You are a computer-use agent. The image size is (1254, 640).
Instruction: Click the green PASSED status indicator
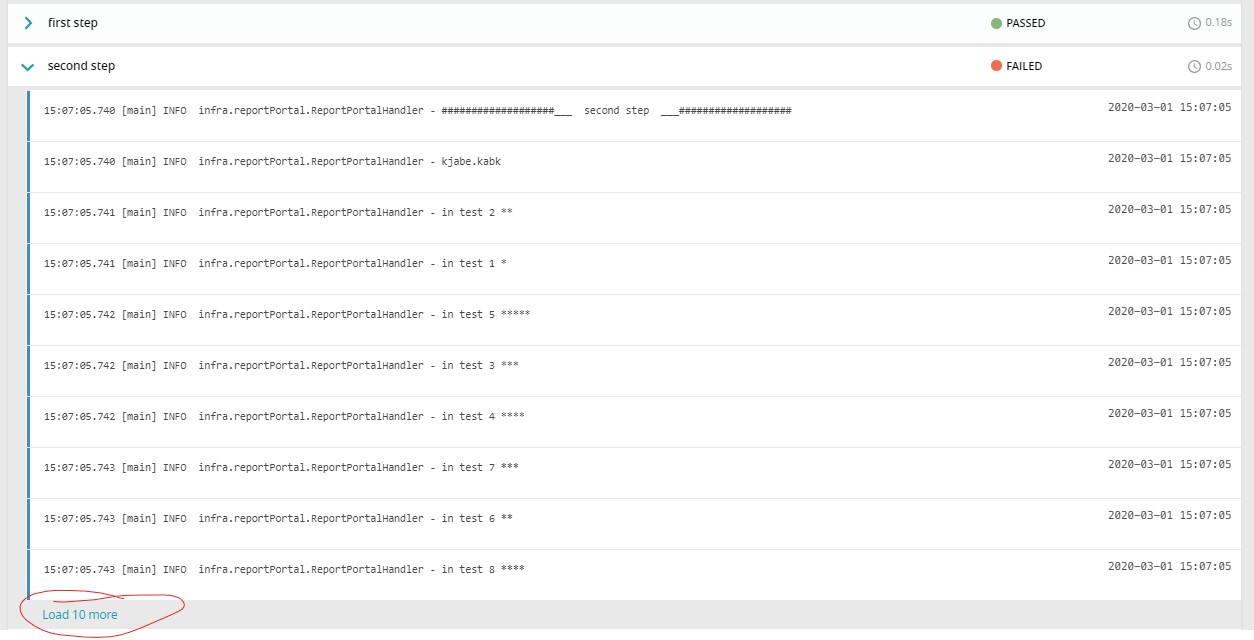(x=996, y=23)
